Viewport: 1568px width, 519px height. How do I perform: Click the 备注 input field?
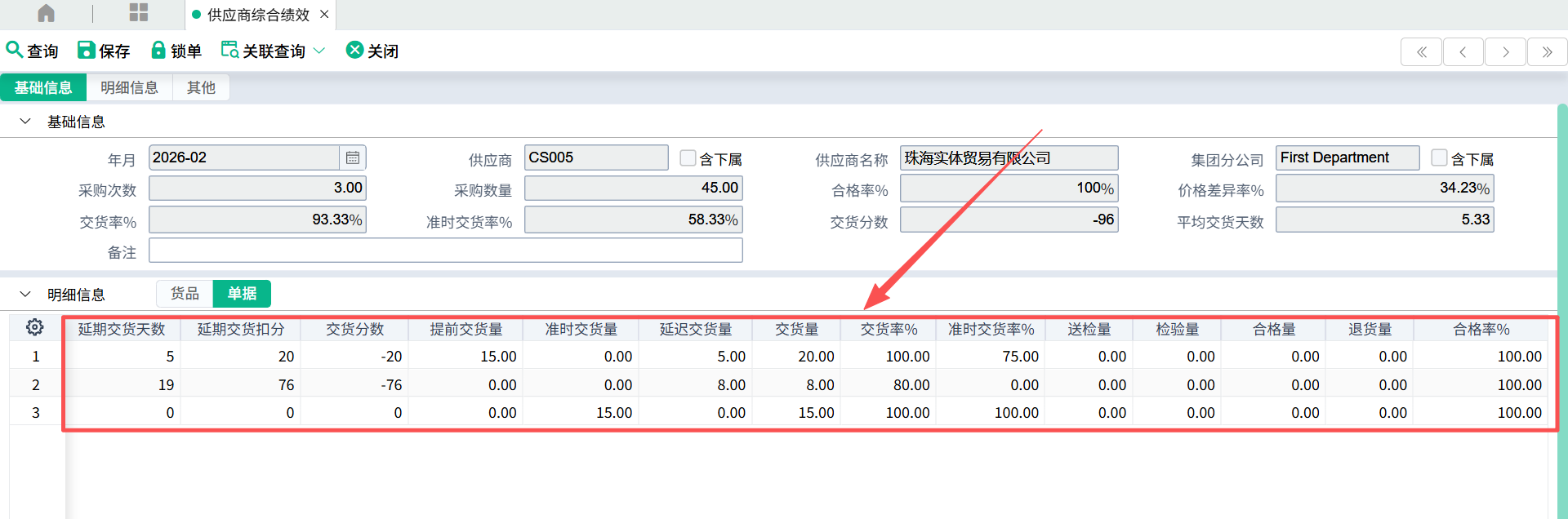coord(445,251)
